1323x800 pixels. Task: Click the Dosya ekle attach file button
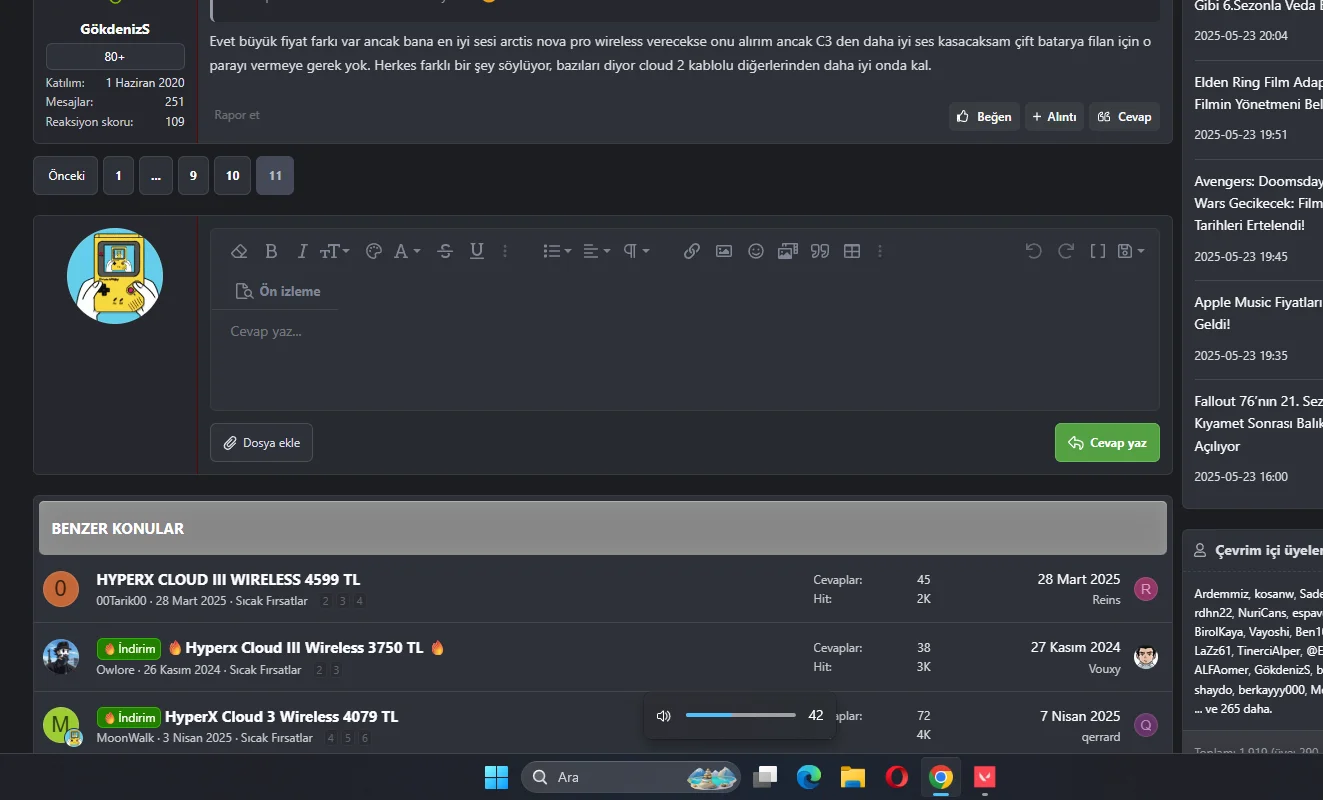coord(262,443)
